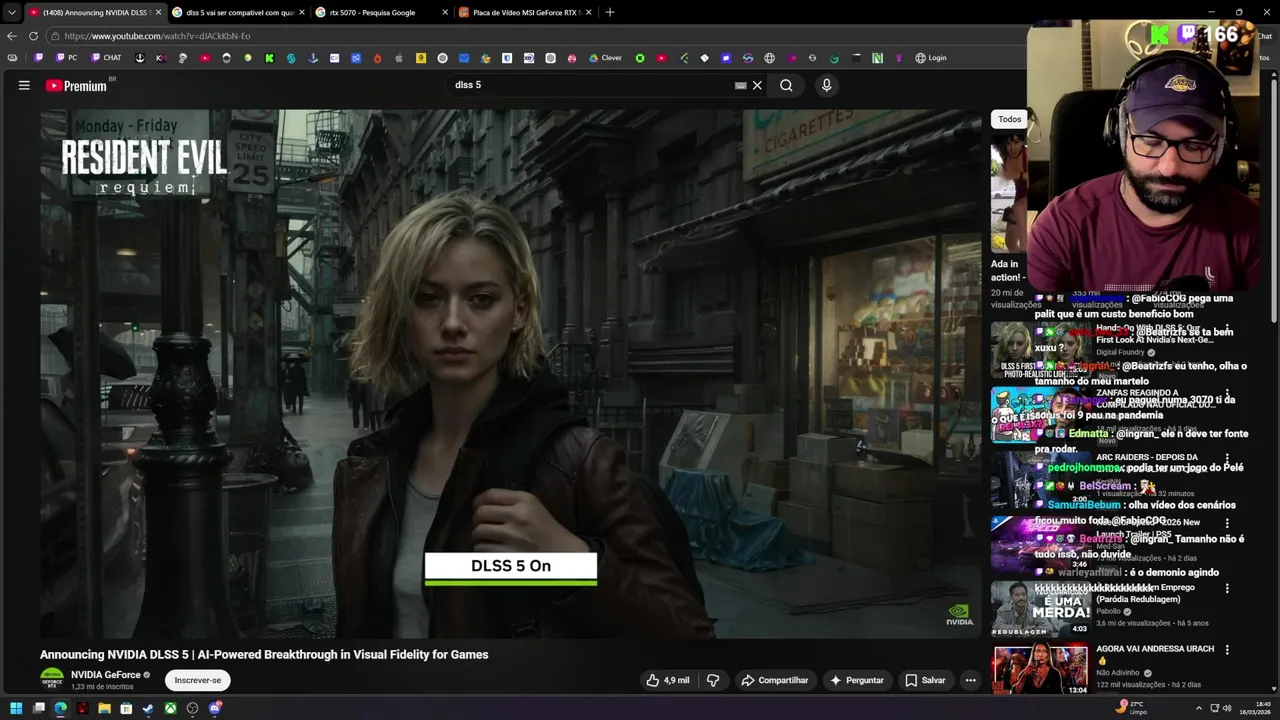The width and height of the screenshot is (1280, 720).
Task: Go to YouTube Premium home logo
Action: [76, 86]
